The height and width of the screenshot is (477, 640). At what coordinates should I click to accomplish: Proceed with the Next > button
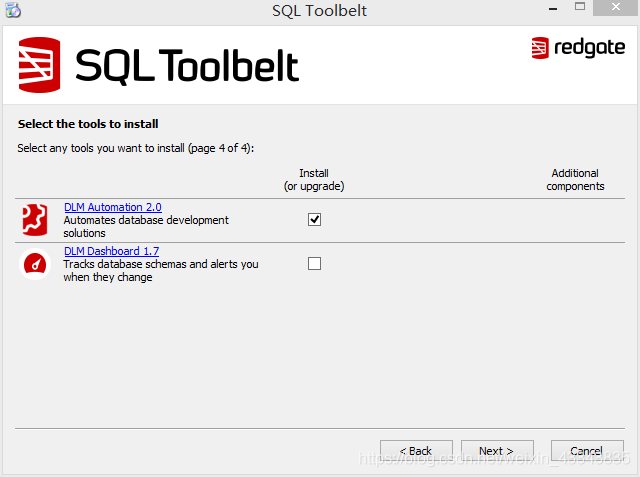497,451
